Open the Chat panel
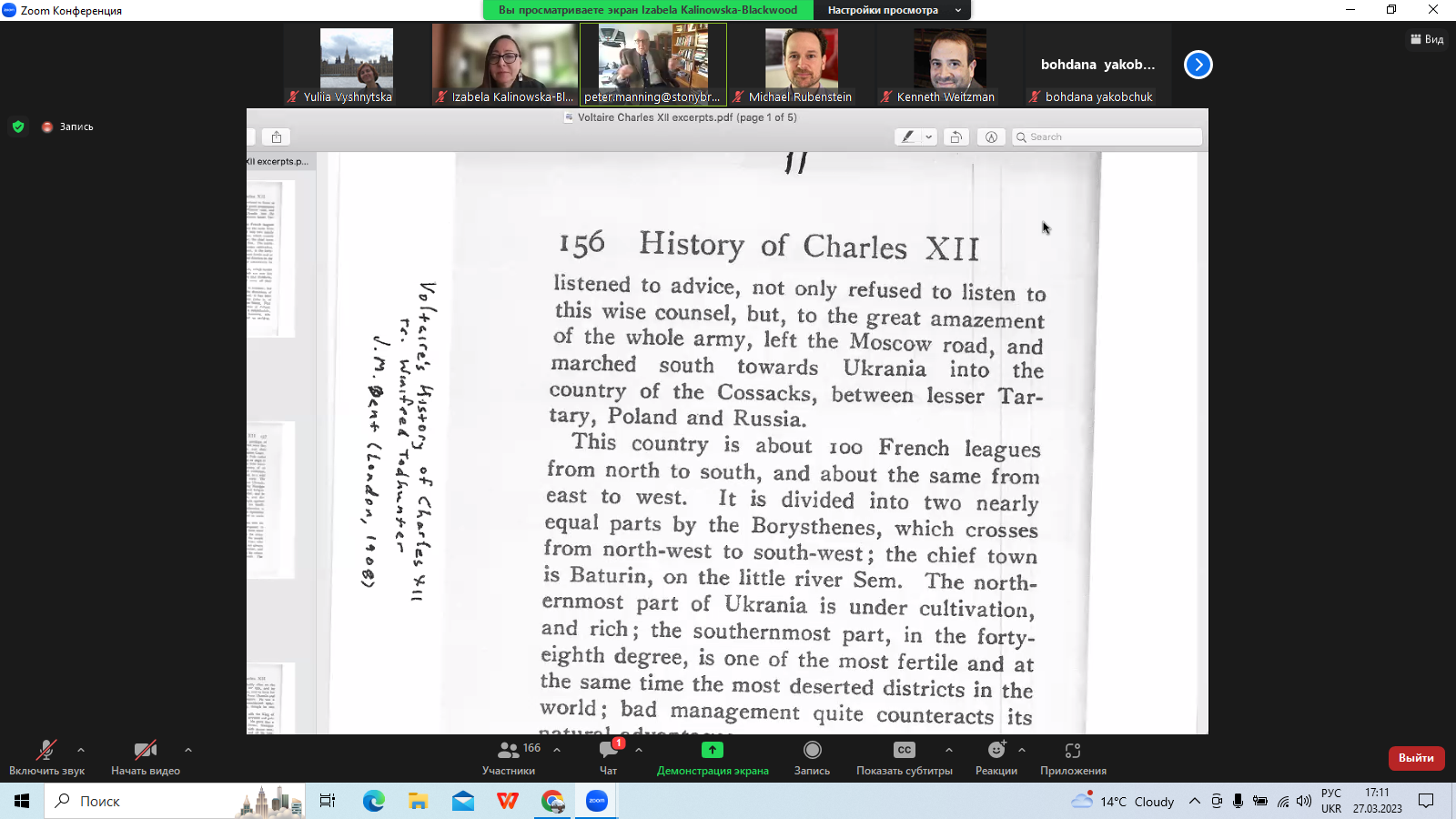Viewport: 1456px width, 819px height. 608,751
